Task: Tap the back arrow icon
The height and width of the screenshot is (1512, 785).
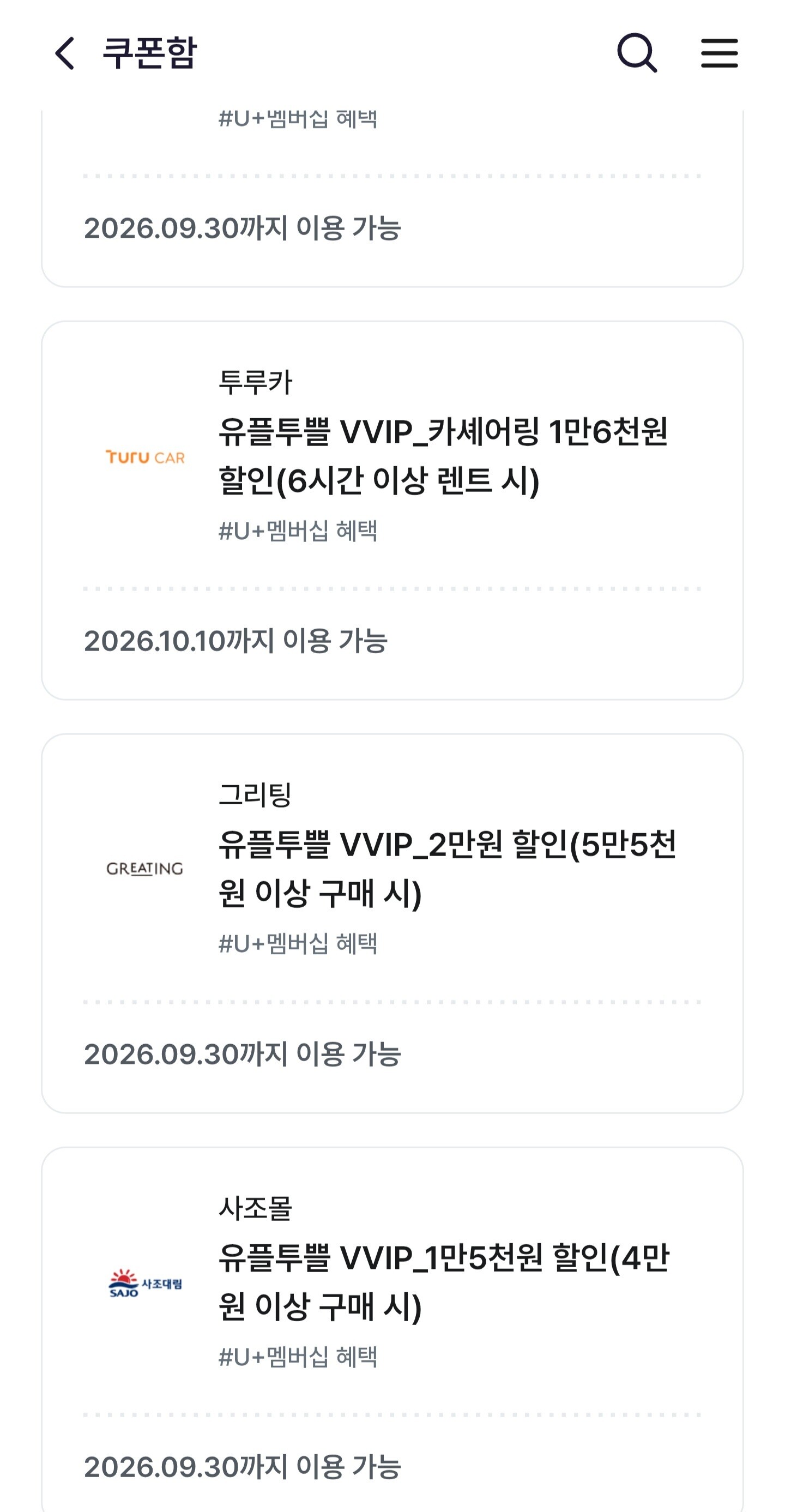Action: pyautogui.click(x=64, y=53)
